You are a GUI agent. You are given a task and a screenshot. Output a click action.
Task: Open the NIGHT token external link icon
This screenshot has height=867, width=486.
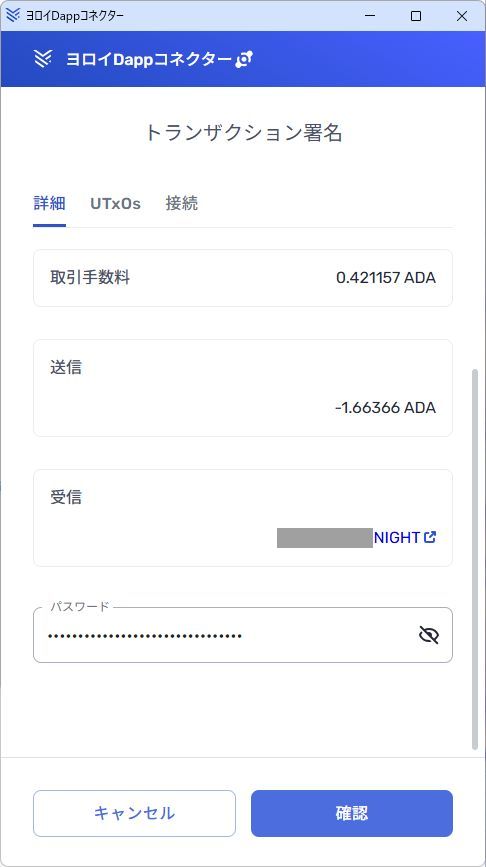(x=430, y=537)
